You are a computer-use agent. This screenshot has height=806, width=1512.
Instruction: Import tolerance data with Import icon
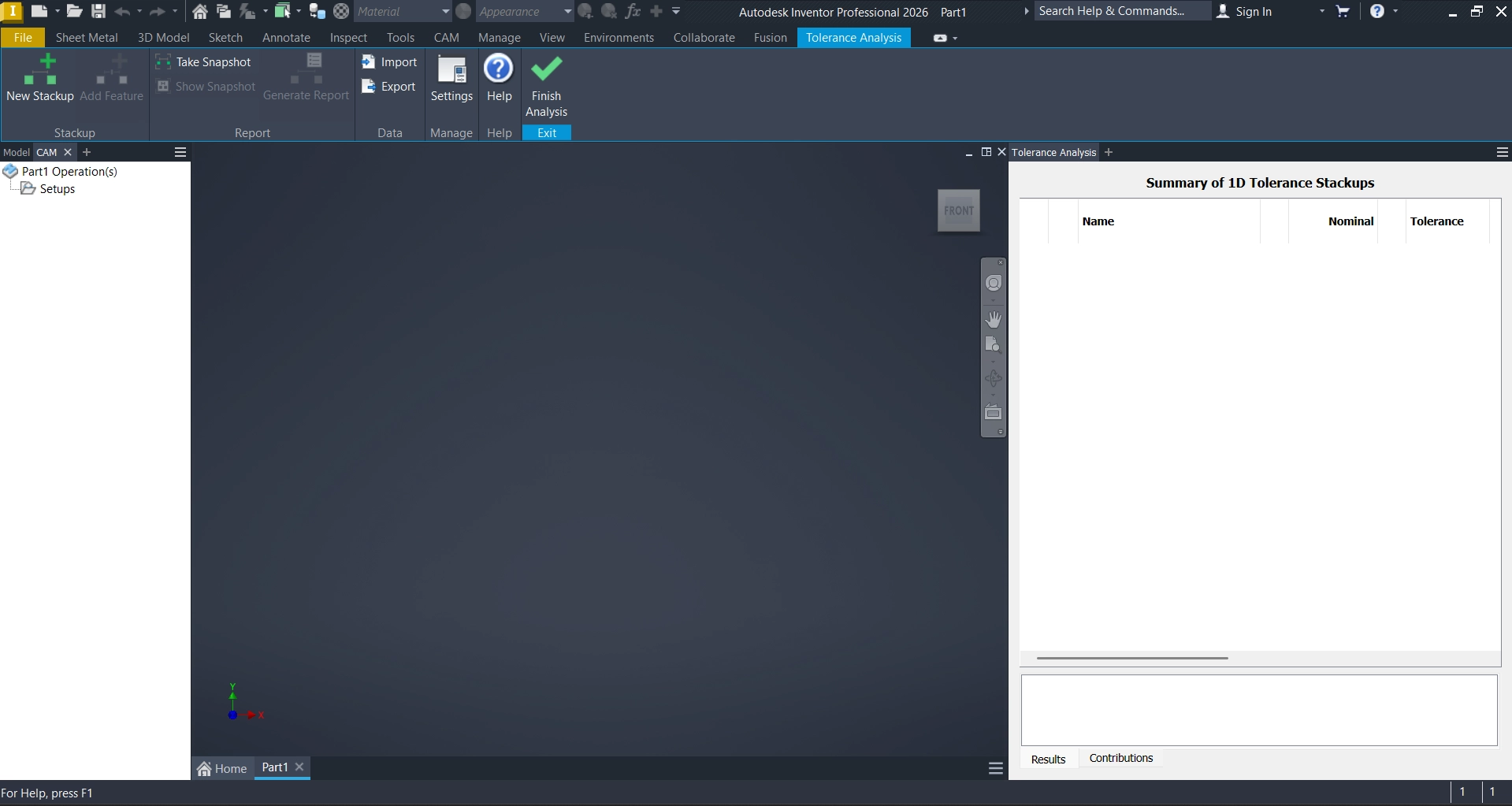[x=368, y=62]
